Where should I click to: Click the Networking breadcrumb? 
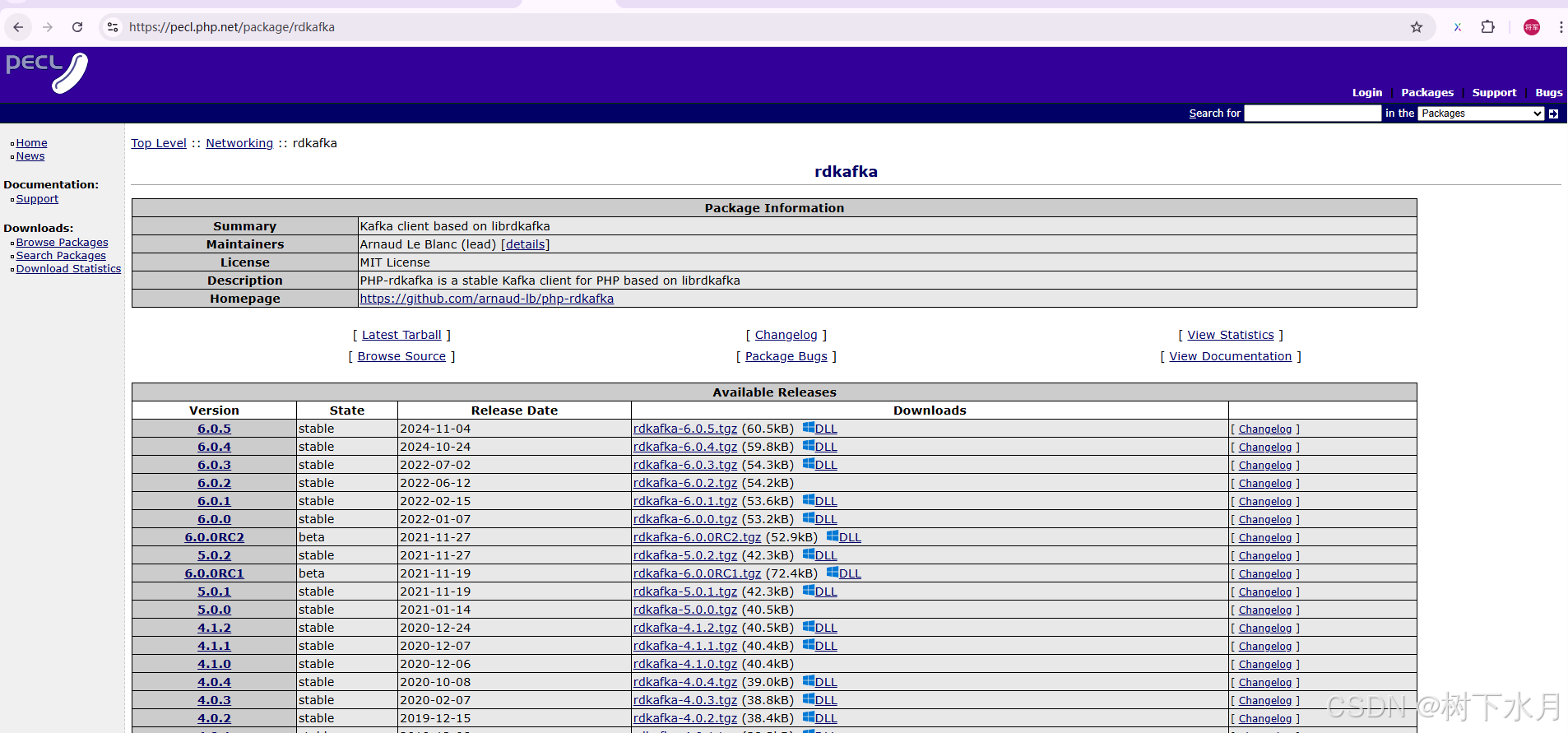(x=239, y=143)
